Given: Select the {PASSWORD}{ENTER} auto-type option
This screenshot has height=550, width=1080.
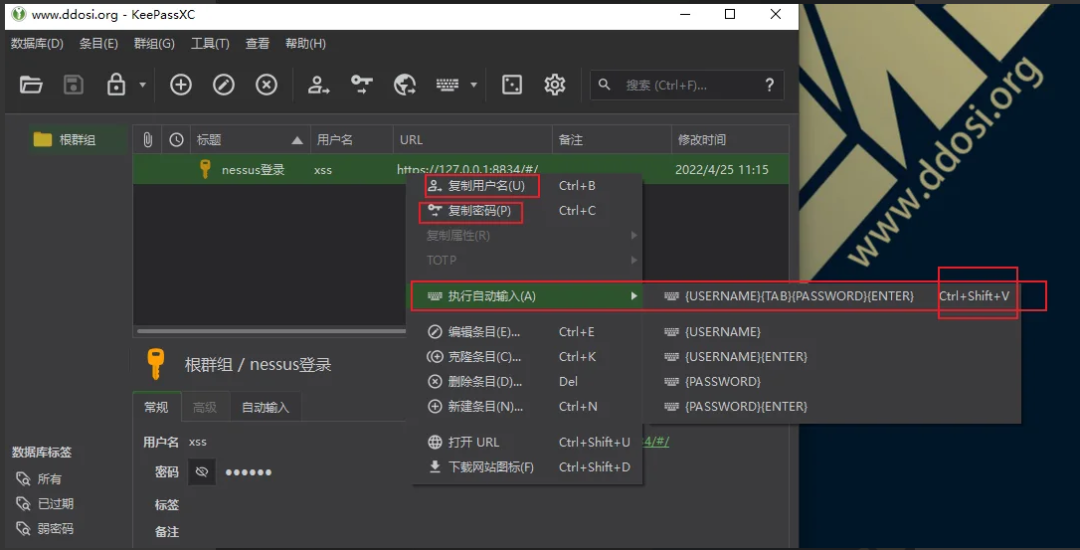Looking at the screenshot, I should coord(833,406).
